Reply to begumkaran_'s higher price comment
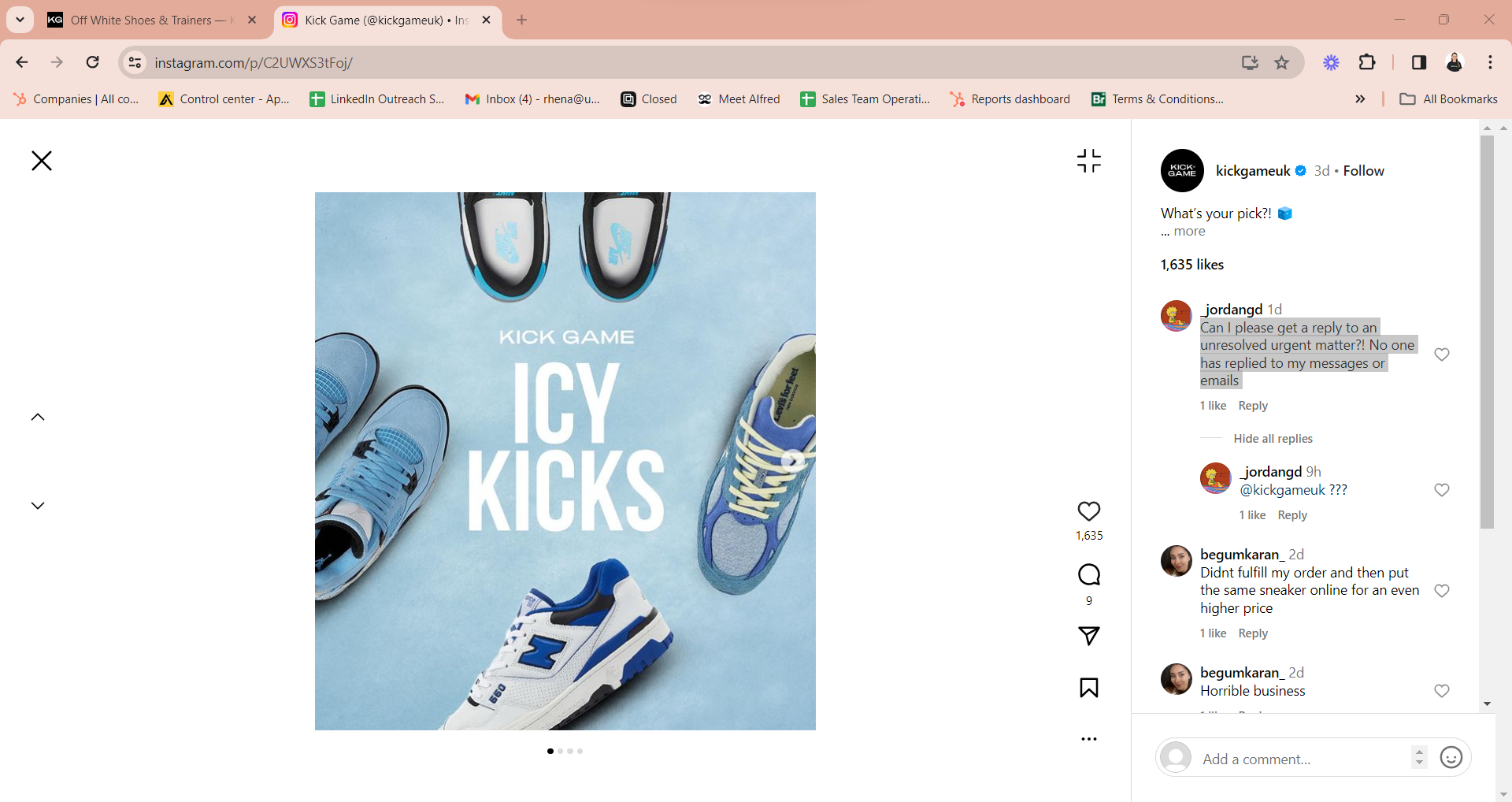The width and height of the screenshot is (1512, 802). tap(1253, 633)
